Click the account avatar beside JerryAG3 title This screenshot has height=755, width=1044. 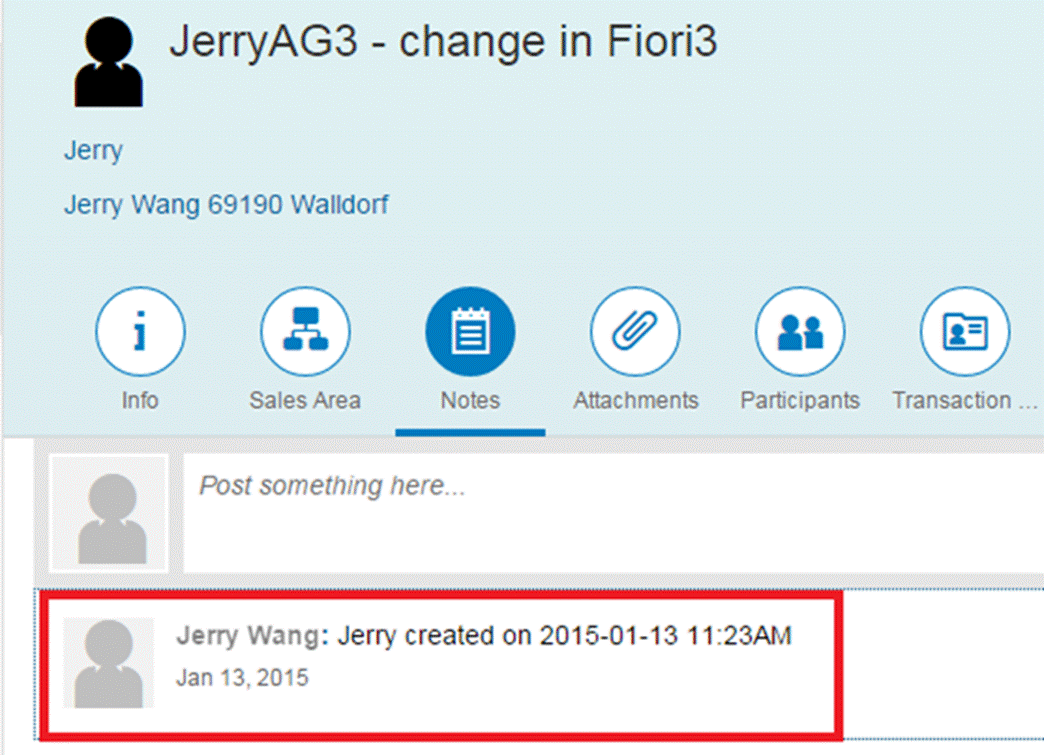[108, 62]
